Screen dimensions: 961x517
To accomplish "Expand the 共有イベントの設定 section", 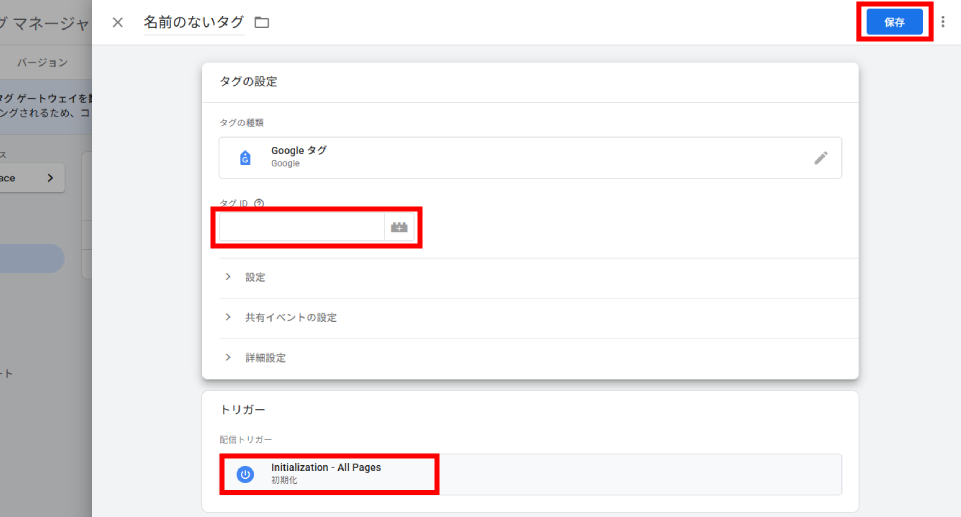I will click(x=290, y=317).
